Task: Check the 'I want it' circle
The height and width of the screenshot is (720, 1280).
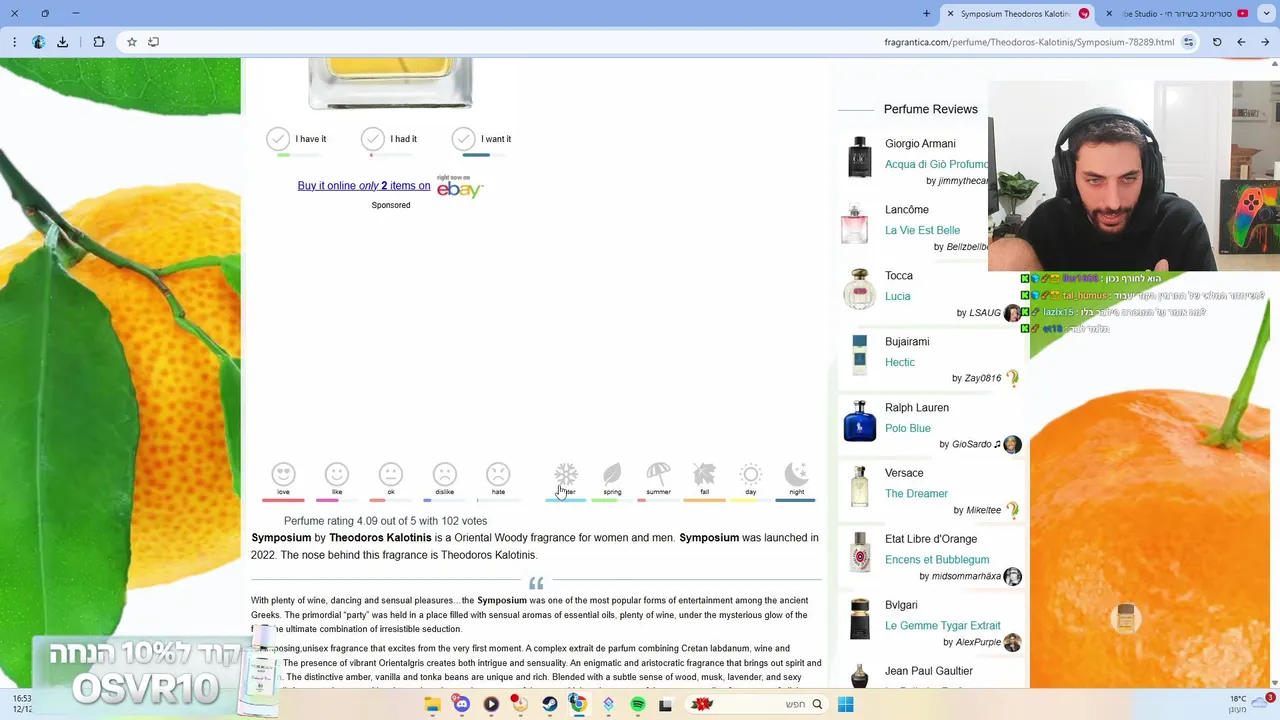Action: coord(463,139)
